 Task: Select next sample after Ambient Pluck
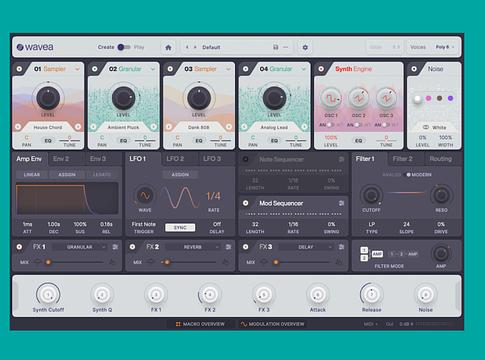coord(154,127)
